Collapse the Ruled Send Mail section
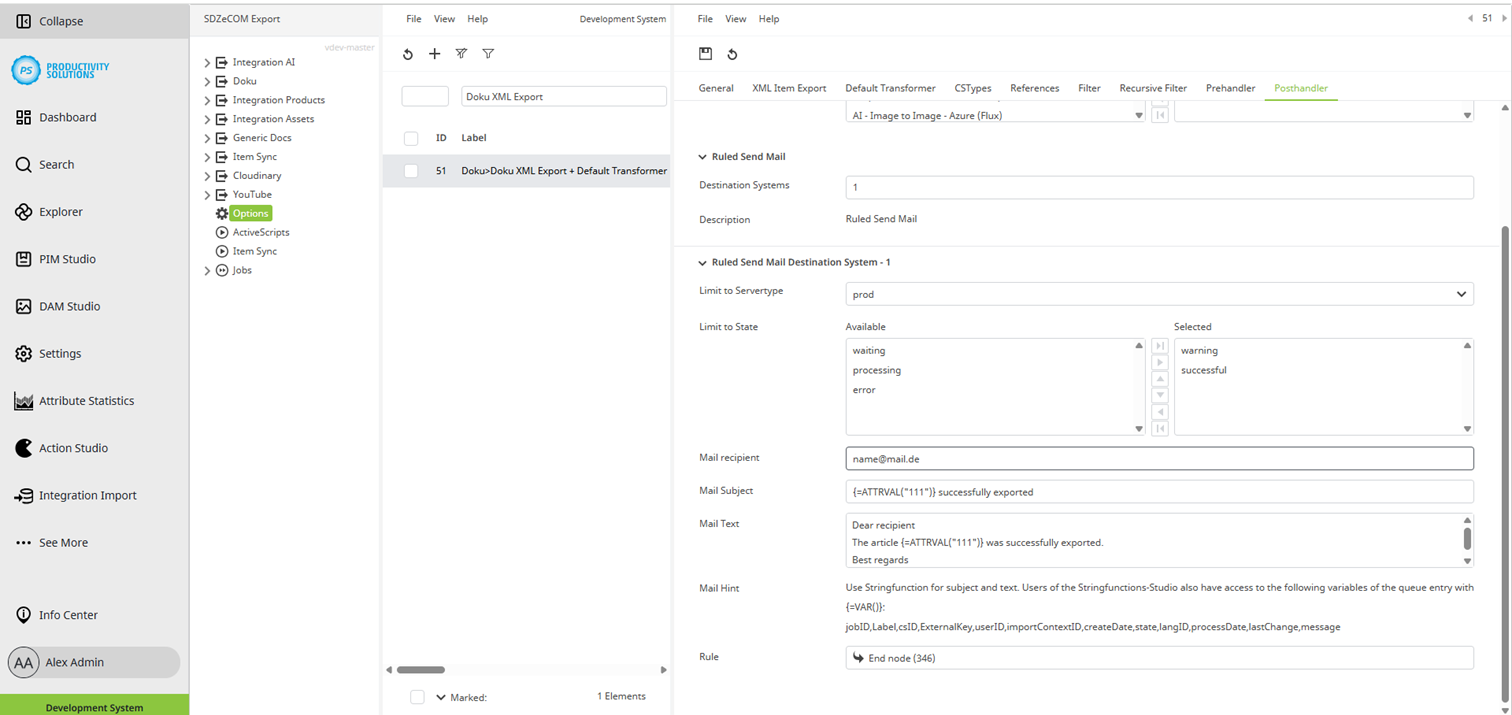 coord(702,157)
